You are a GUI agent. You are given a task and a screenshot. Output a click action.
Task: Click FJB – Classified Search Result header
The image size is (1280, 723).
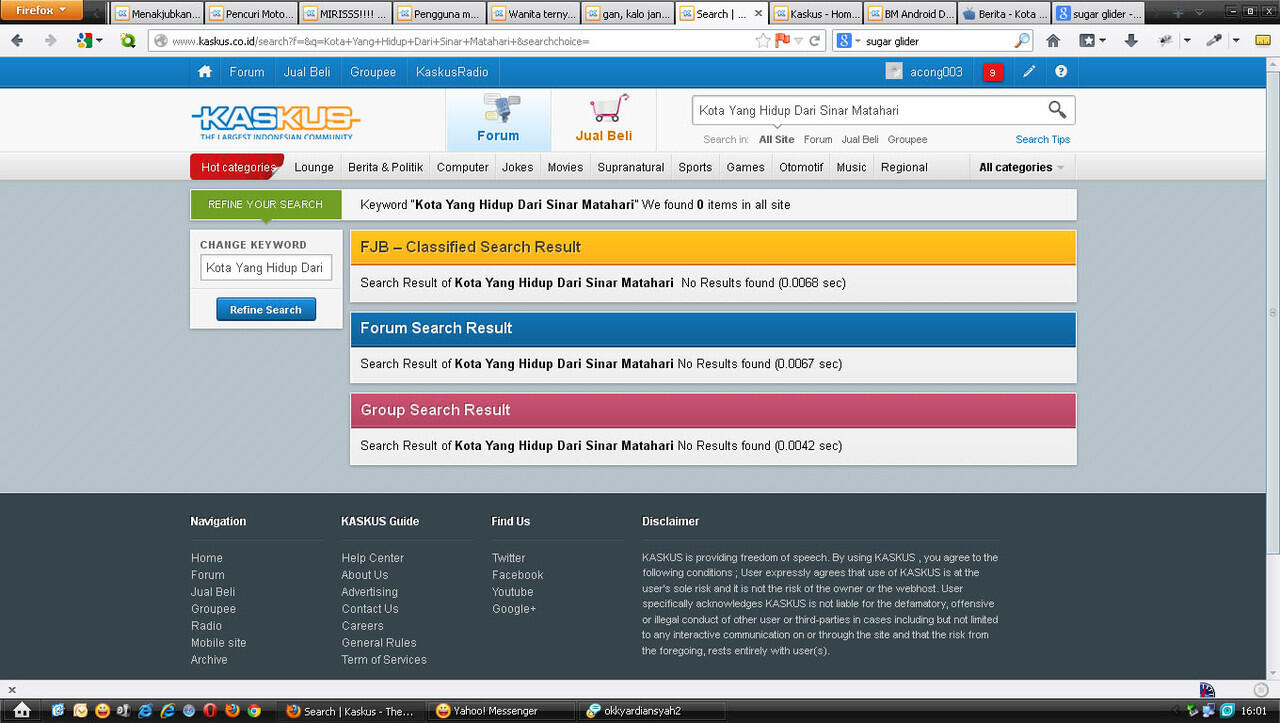click(x=713, y=247)
